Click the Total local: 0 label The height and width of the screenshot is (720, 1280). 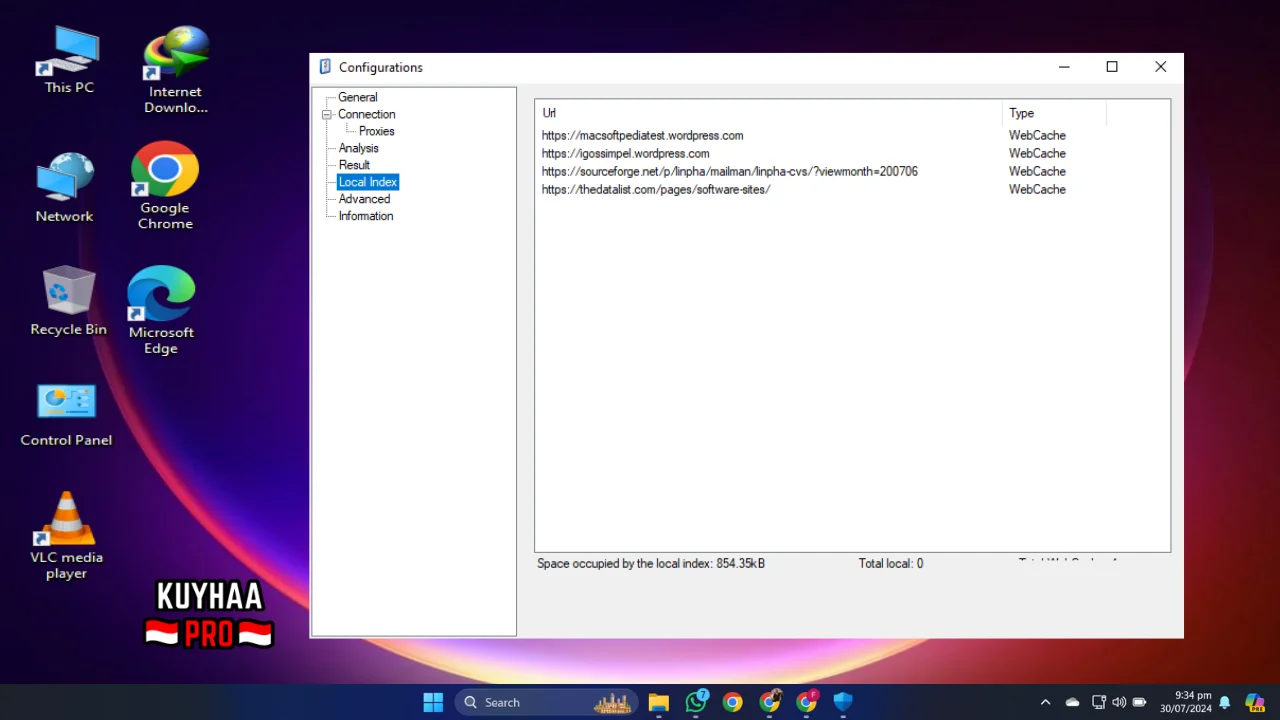tap(891, 564)
